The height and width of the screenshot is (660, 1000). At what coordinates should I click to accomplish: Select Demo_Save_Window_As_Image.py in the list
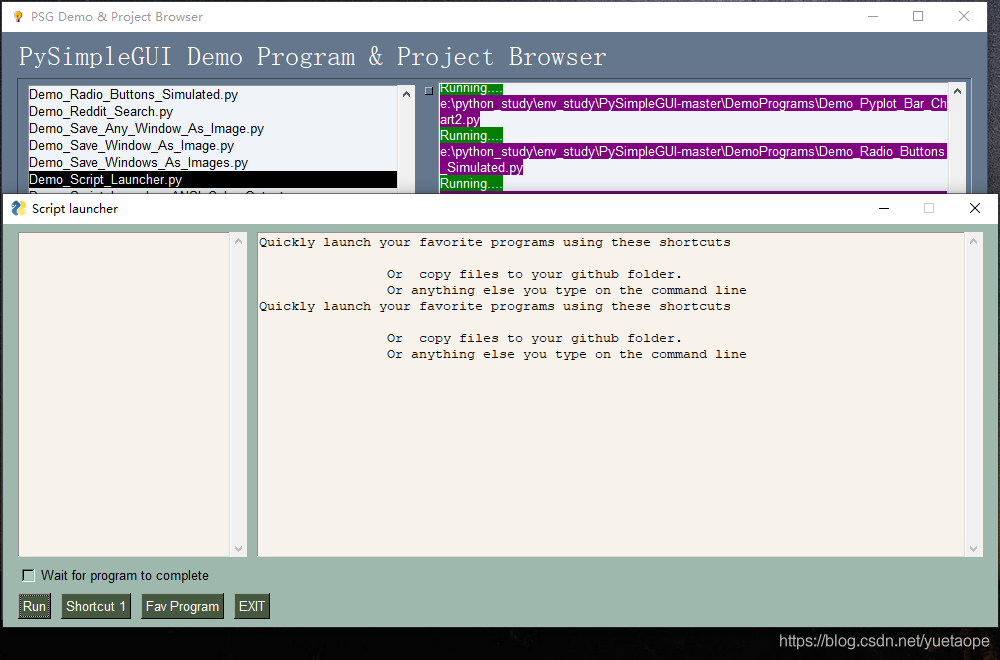point(212,146)
